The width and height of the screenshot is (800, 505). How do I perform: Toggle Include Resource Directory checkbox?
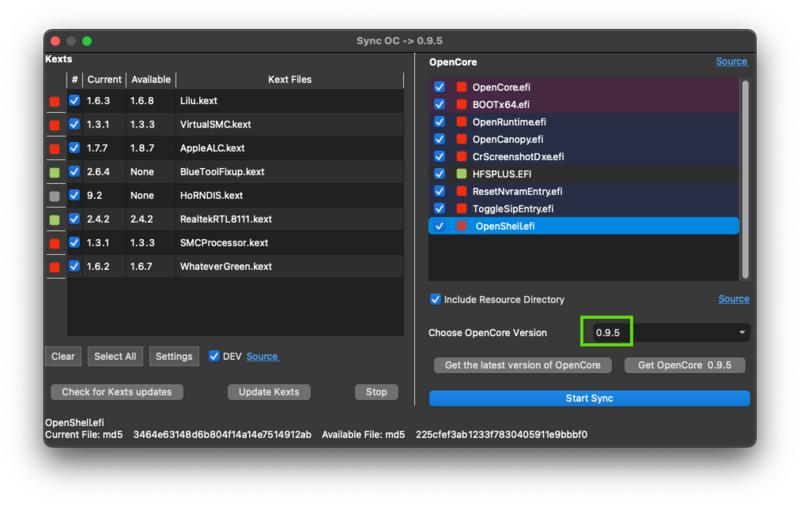(435, 299)
